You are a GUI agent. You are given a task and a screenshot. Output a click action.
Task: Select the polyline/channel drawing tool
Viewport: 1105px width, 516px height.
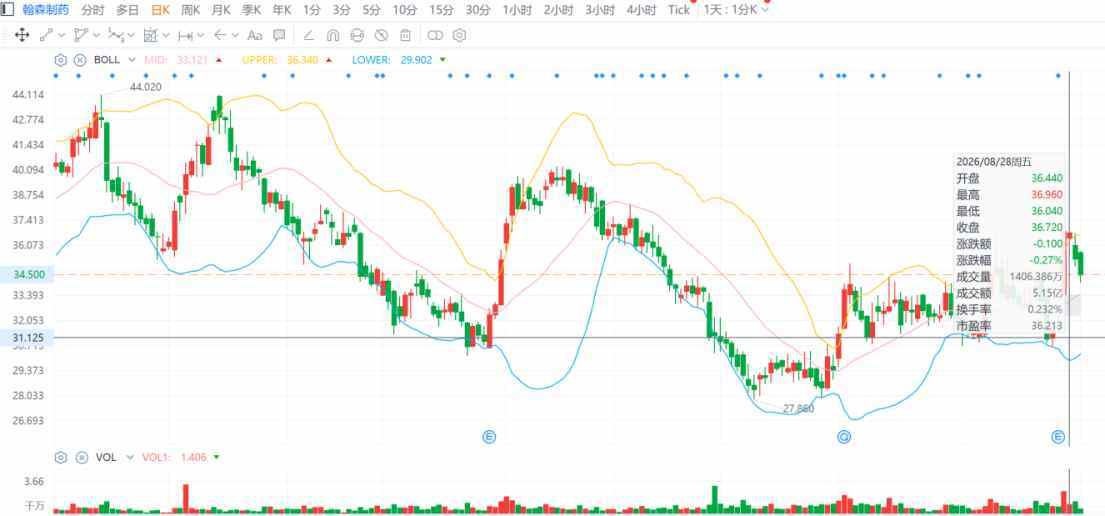[x=81, y=35]
